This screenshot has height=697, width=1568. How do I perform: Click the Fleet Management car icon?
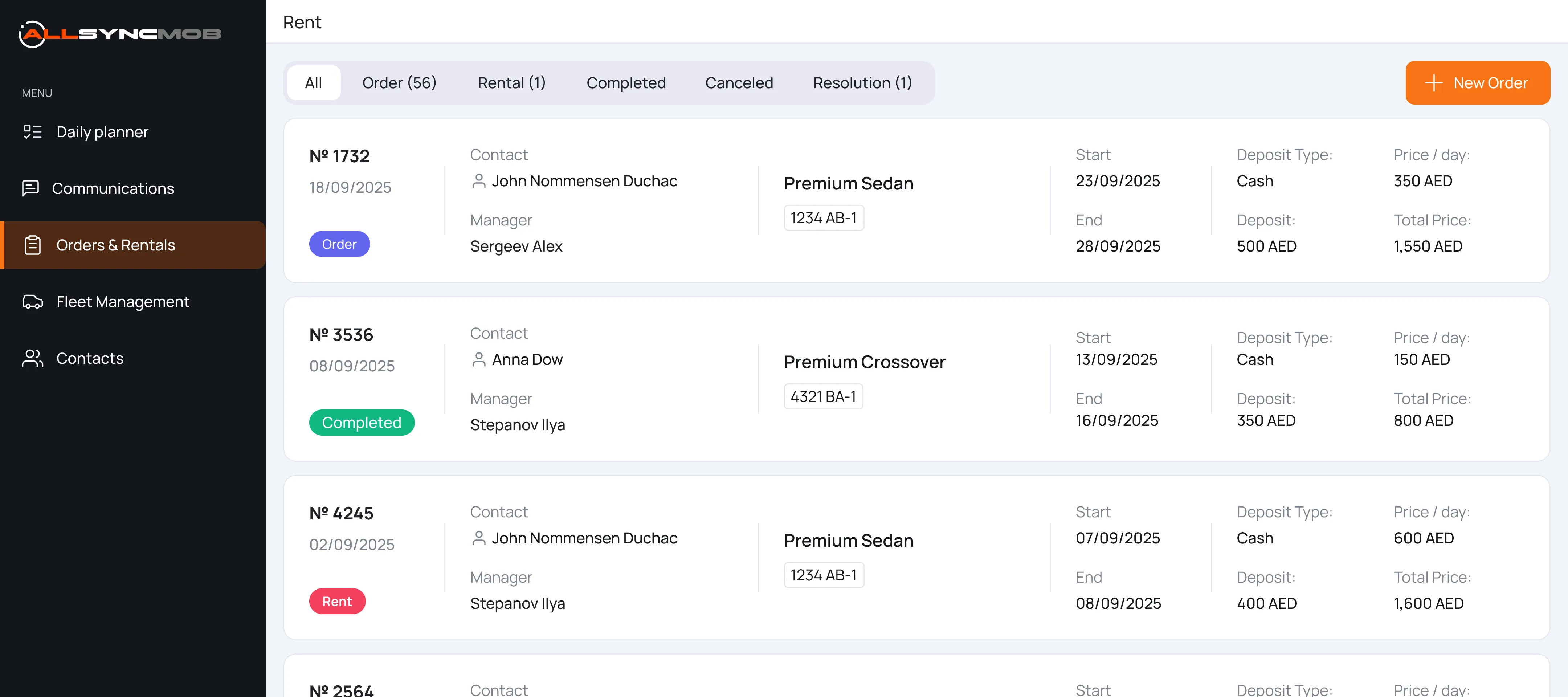tap(32, 301)
